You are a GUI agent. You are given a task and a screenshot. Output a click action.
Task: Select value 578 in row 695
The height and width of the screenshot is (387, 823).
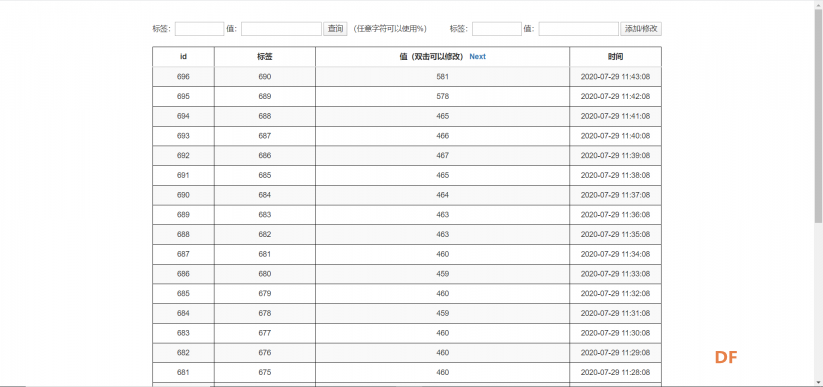point(442,97)
